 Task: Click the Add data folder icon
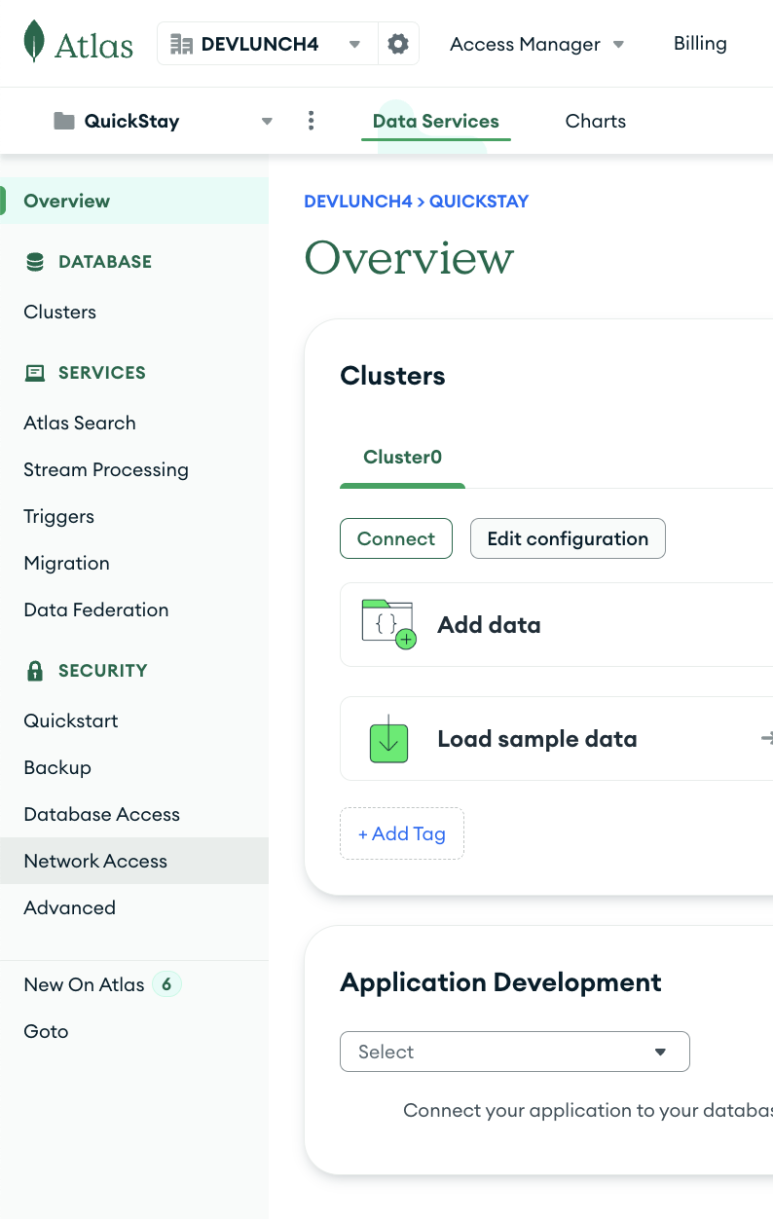click(x=388, y=624)
